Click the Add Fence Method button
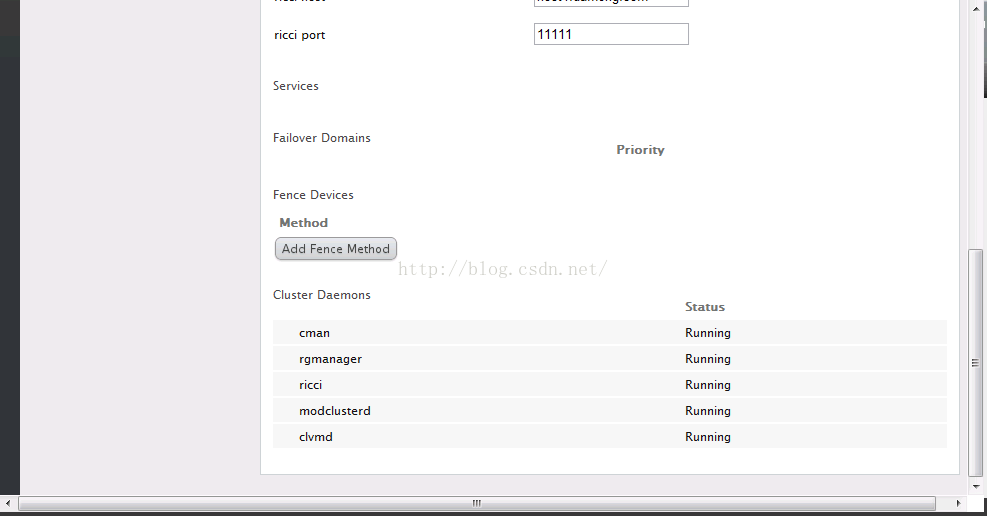The image size is (987, 516). [336, 249]
